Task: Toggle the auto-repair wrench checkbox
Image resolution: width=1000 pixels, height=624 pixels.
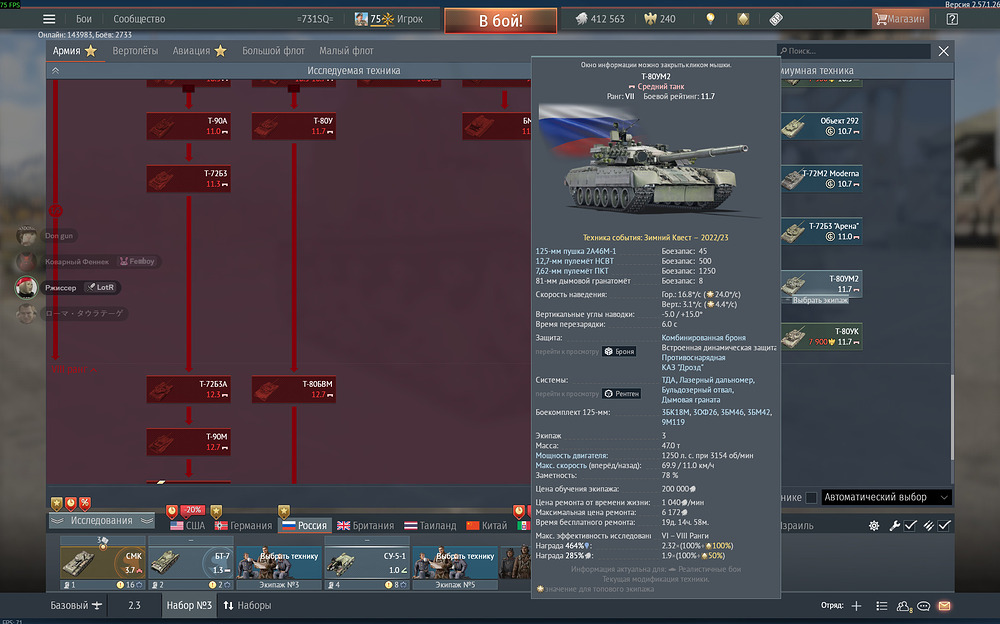Action: pyautogui.click(x=910, y=526)
